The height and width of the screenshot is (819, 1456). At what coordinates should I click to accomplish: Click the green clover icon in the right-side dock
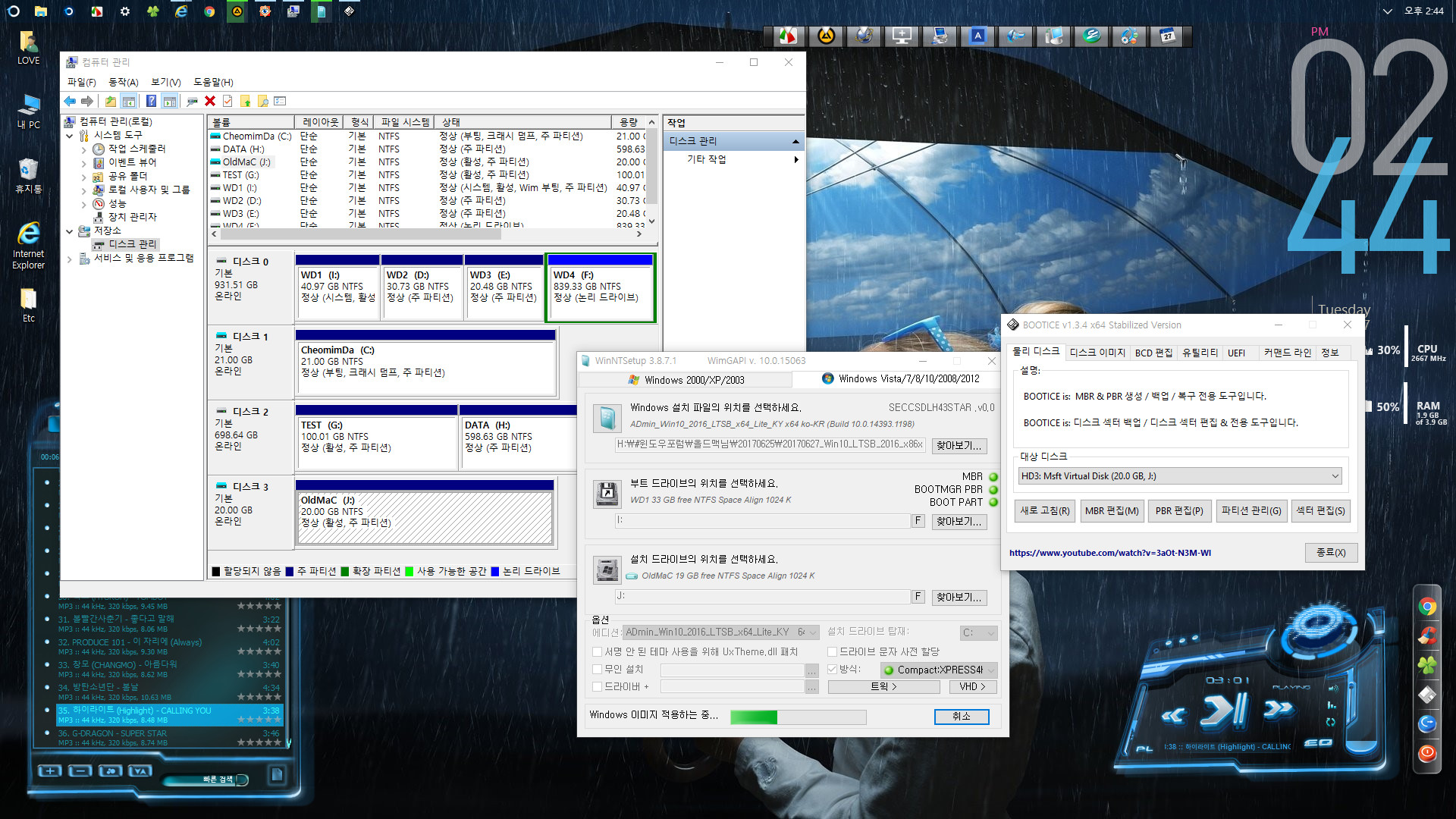pos(1427,665)
